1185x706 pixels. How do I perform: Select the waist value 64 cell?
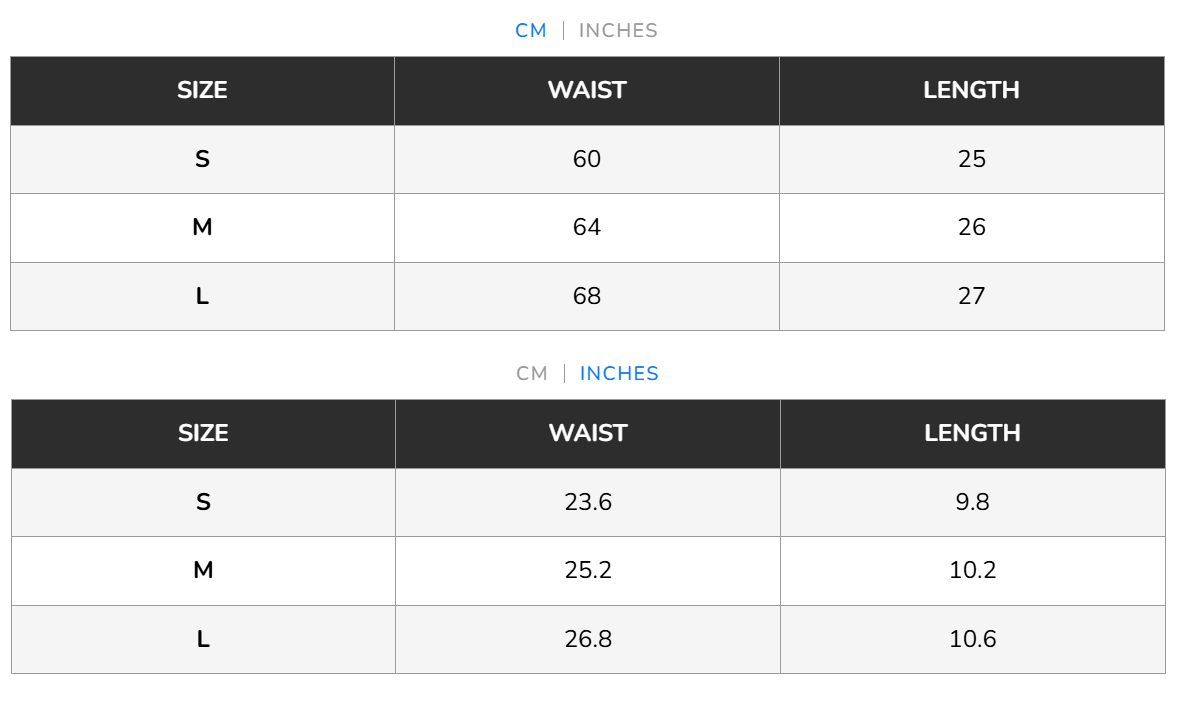(587, 227)
